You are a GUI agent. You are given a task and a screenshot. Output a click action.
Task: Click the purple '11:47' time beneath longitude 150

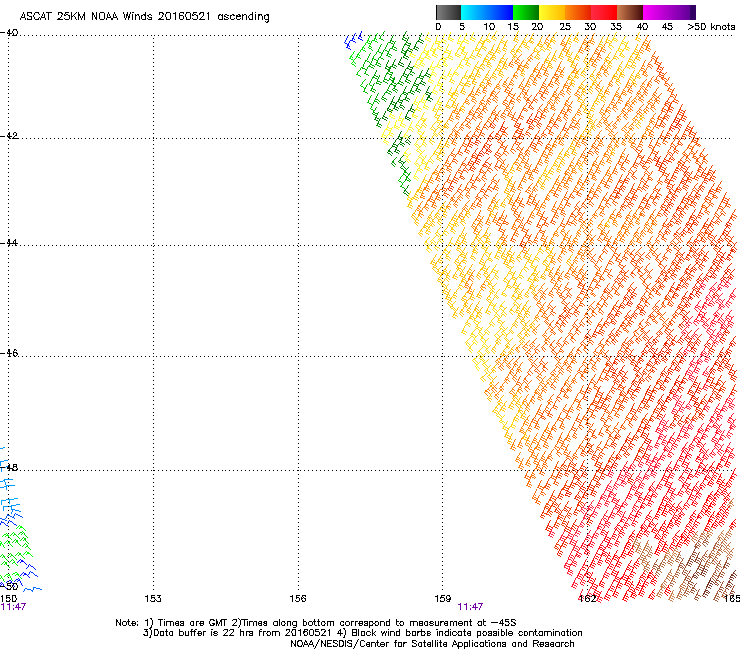(x=13, y=607)
